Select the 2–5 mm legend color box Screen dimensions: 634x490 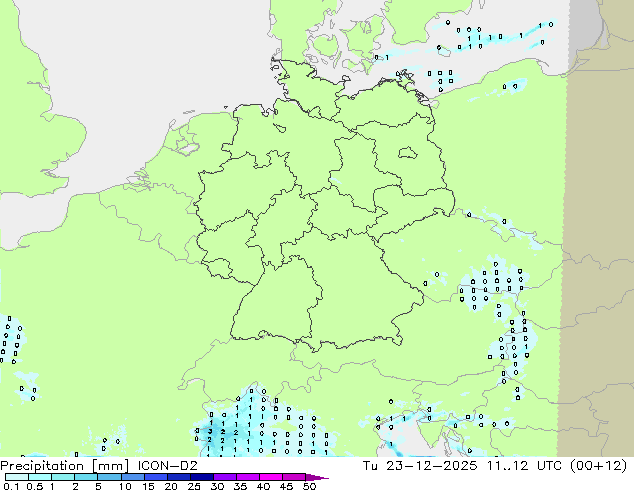(x=86, y=477)
